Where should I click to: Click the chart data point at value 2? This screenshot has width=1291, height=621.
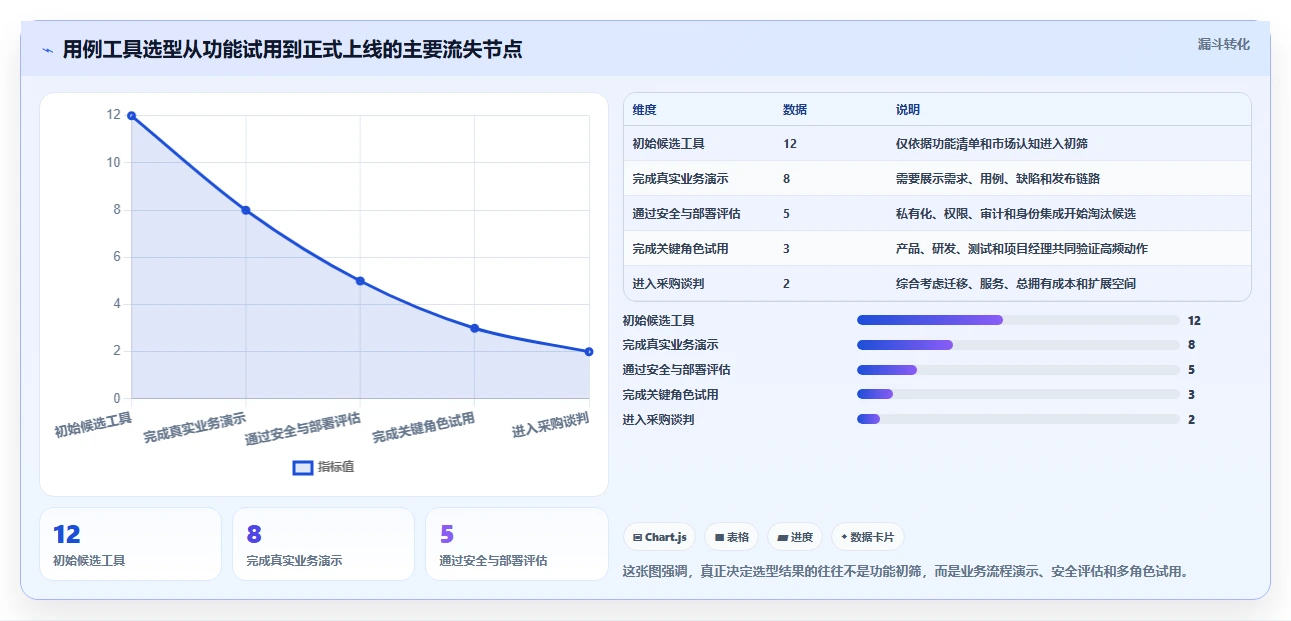coord(589,351)
